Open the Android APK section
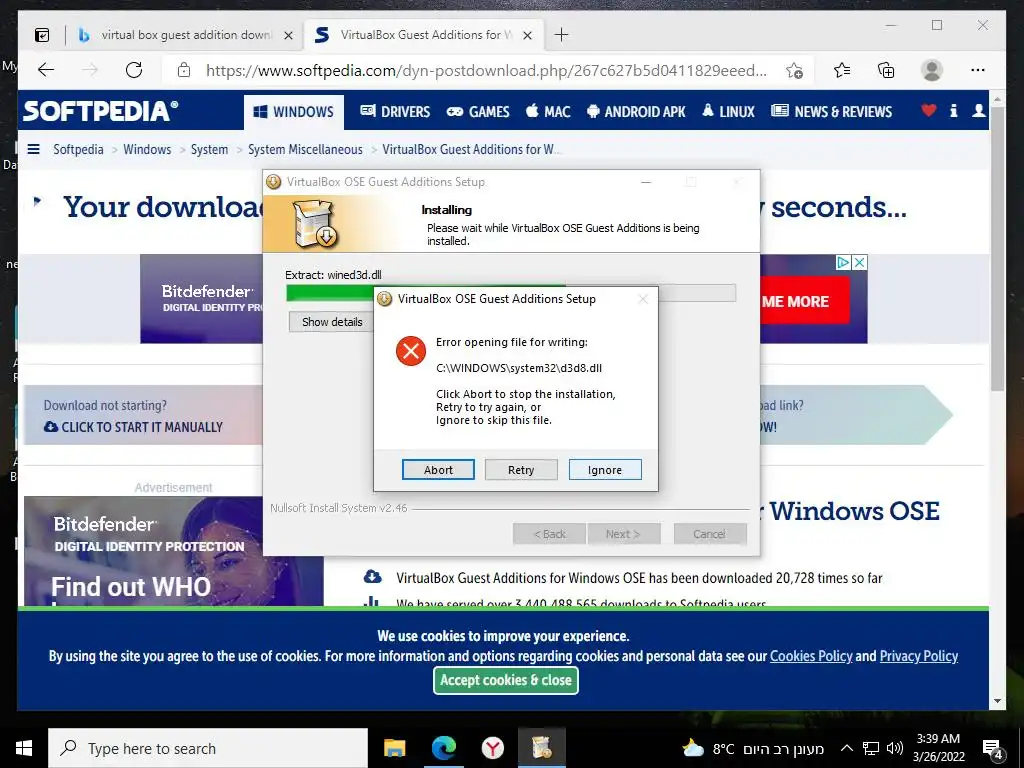The image size is (1024, 768). [637, 112]
